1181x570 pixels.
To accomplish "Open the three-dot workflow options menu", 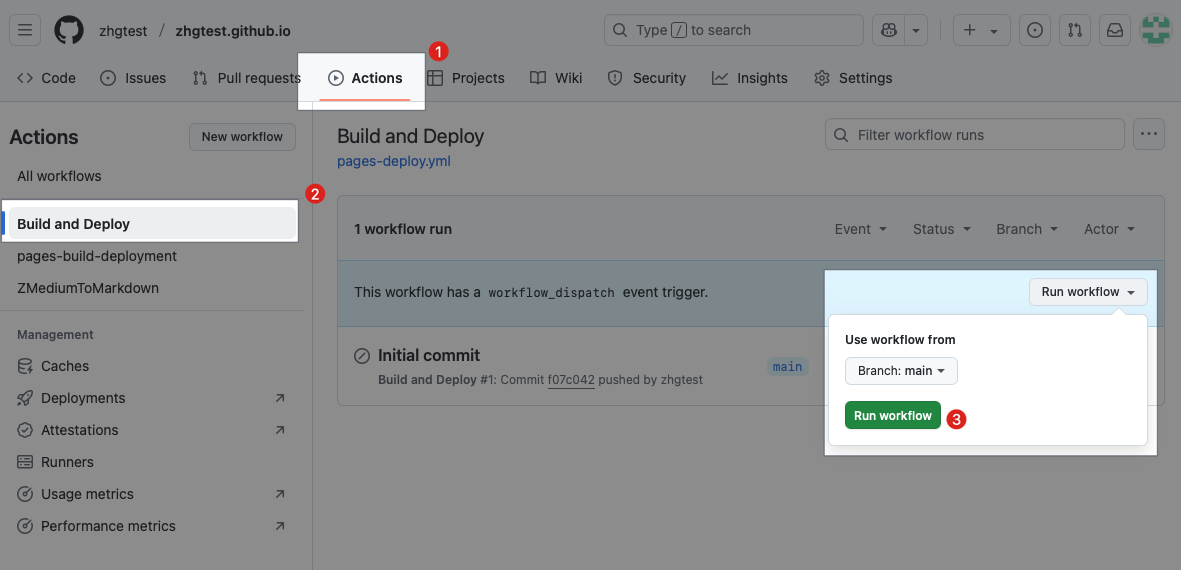I will [1148, 134].
